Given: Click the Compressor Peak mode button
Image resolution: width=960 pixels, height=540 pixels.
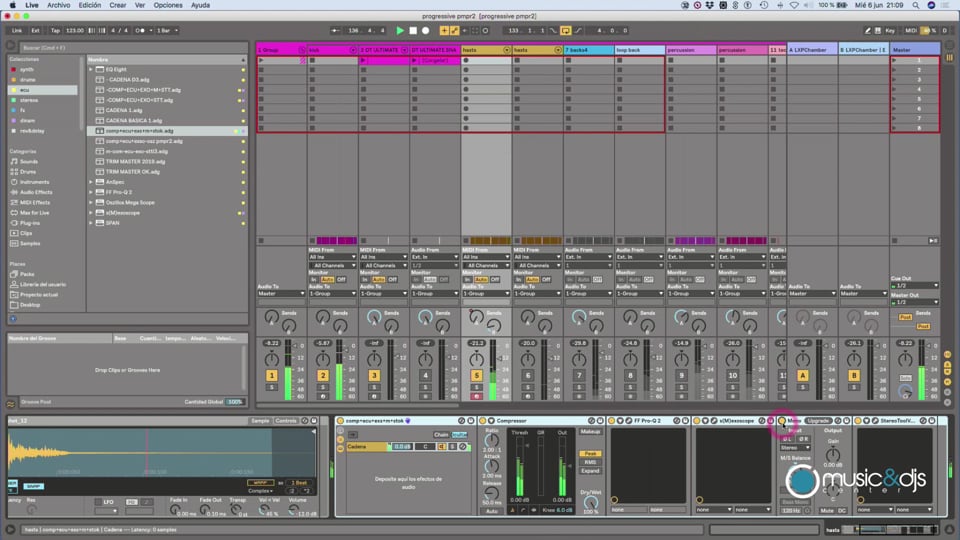Looking at the screenshot, I should [x=590, y=454].
